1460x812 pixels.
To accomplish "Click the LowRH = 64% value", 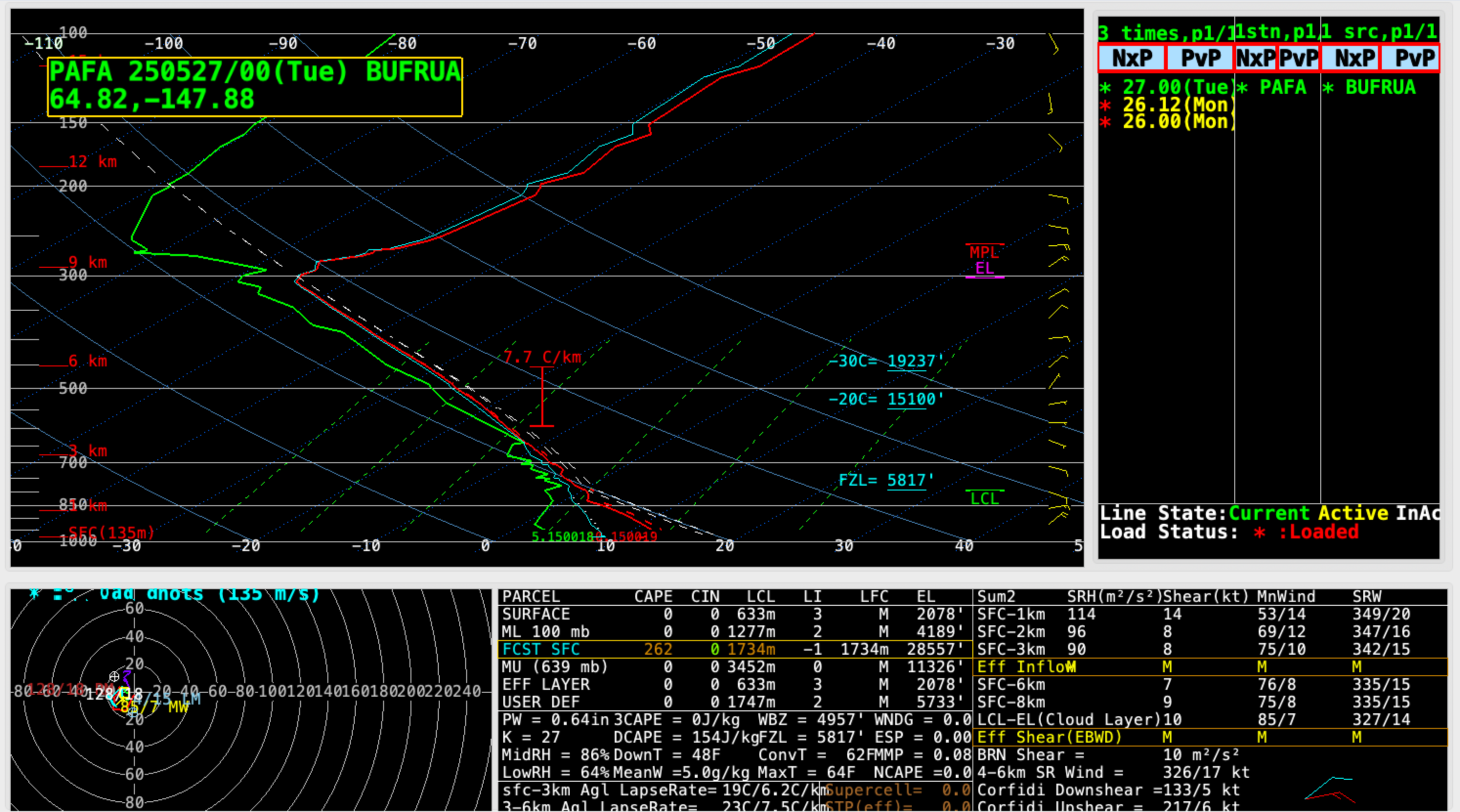I will tap(556, 772).
